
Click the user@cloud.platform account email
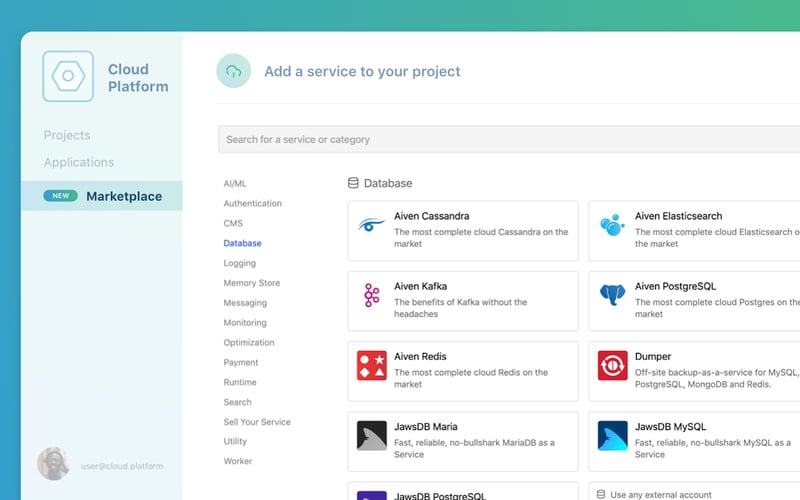(x=122, y=466)
